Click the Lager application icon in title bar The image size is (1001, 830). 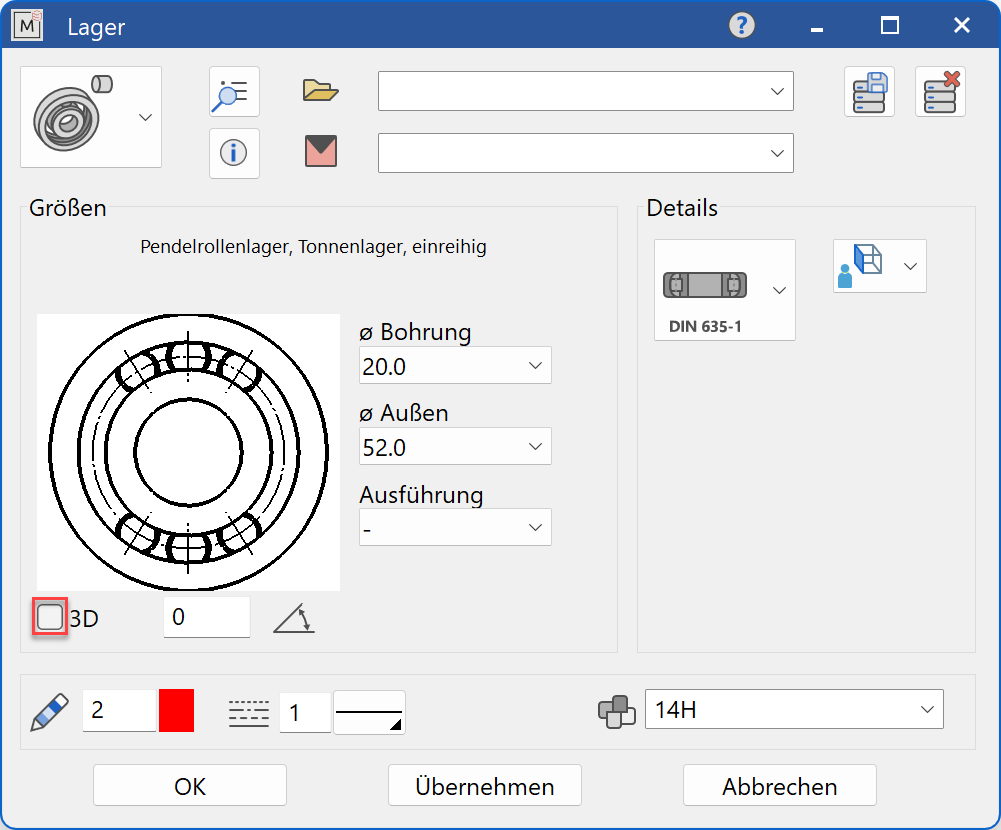(x=27, y=26)
